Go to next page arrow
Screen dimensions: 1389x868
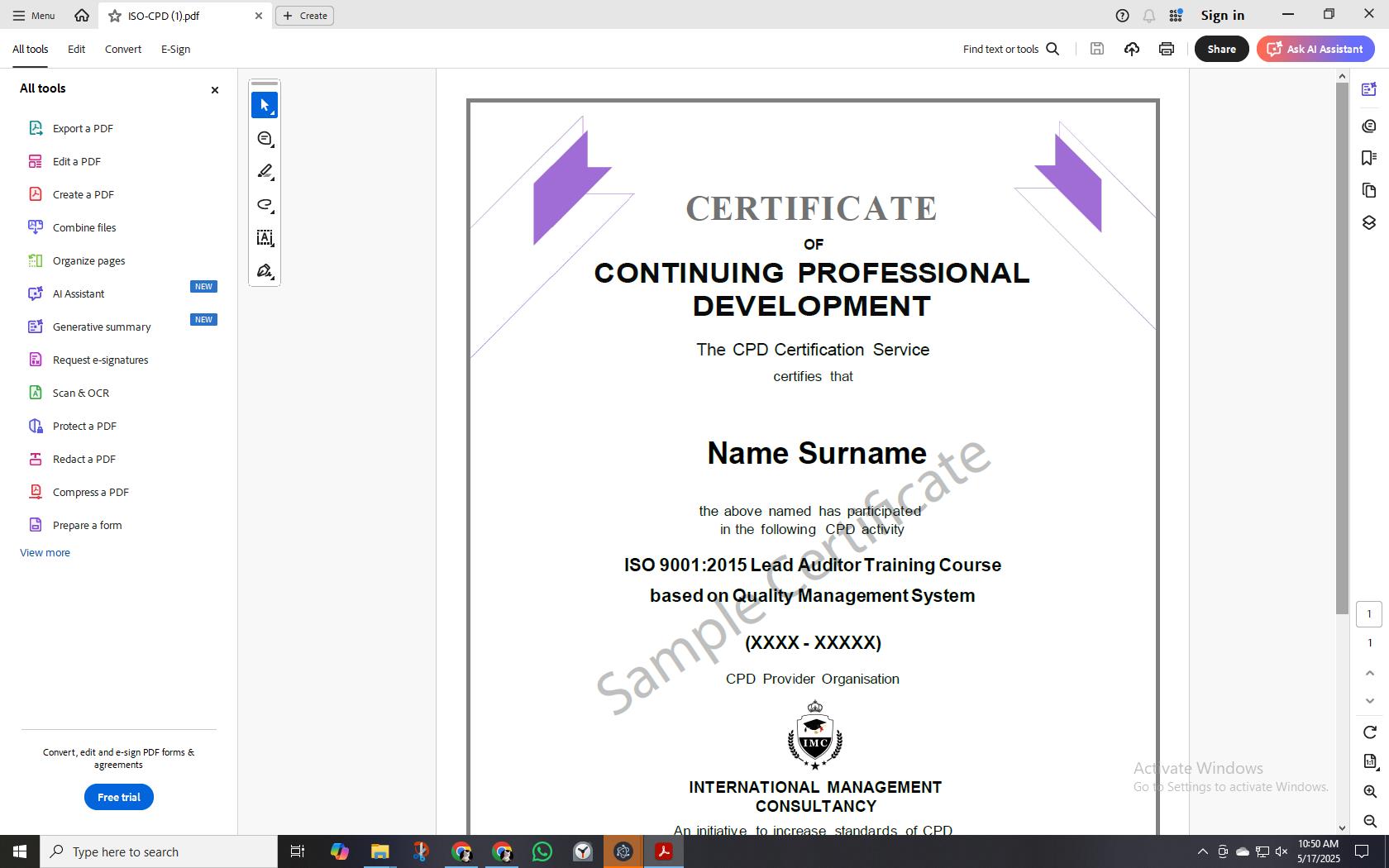pos(1369,701)
